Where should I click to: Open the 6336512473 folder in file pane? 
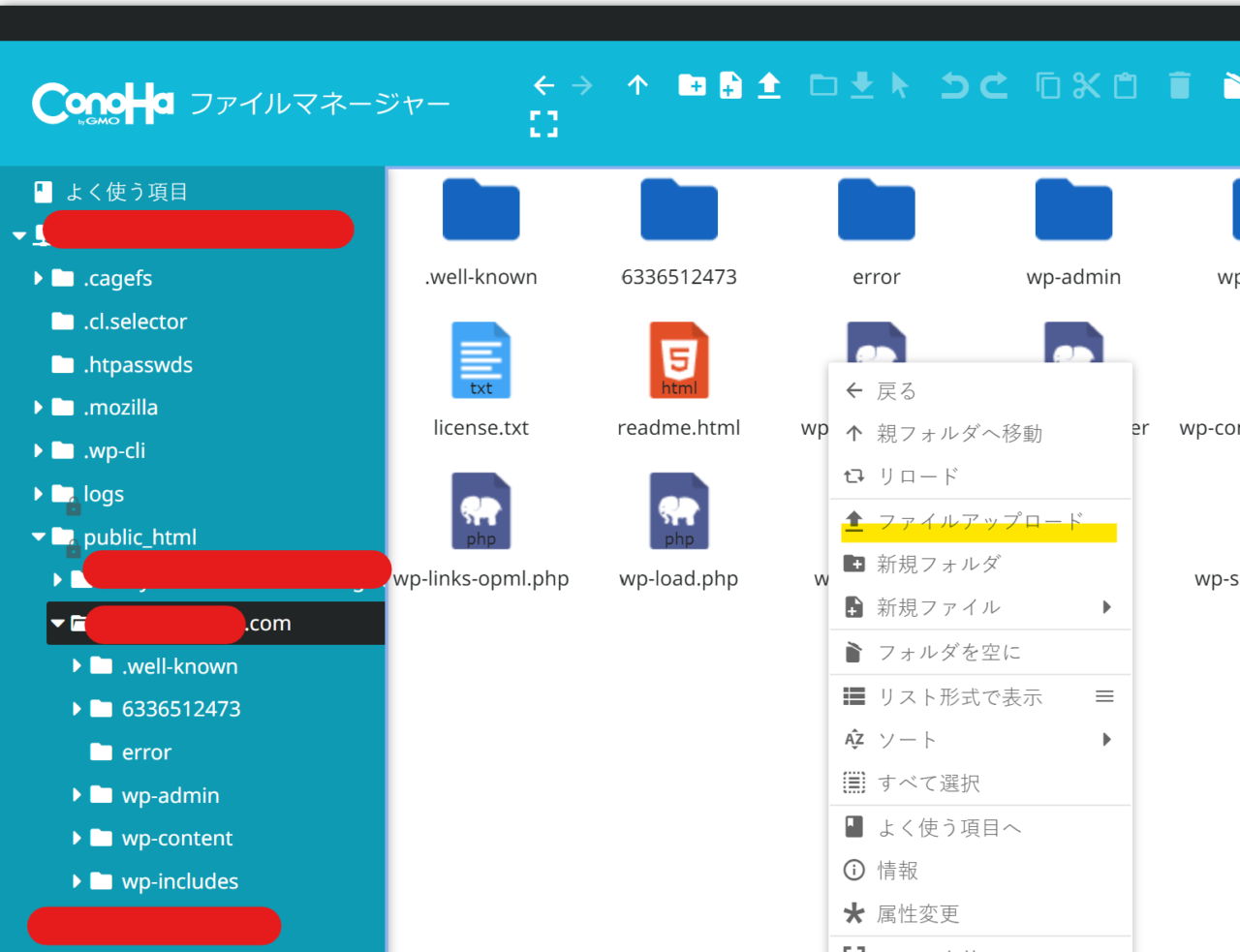[x=679, y=209]
